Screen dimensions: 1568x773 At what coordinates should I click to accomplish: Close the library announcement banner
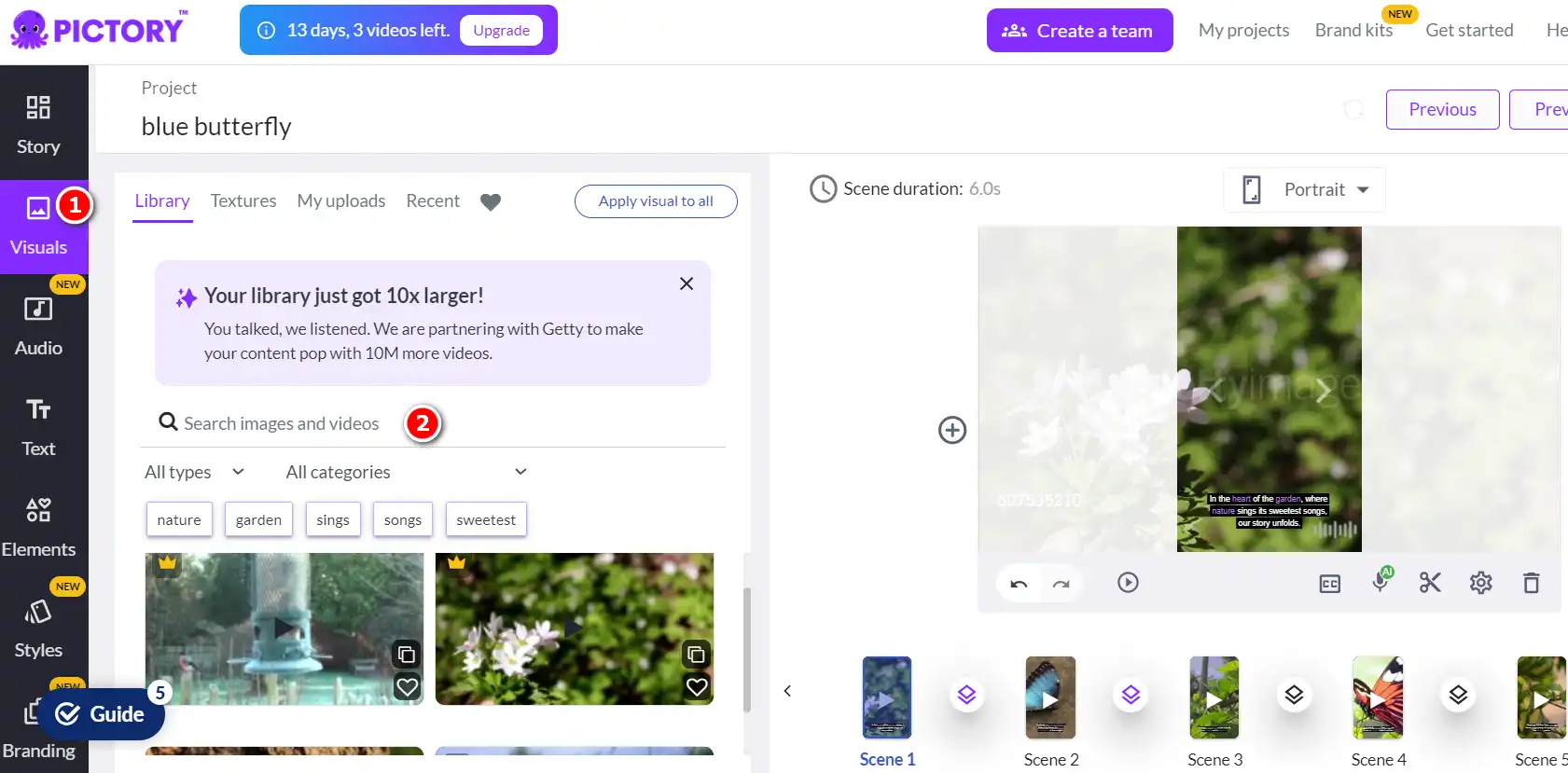[x=687, y=283]
